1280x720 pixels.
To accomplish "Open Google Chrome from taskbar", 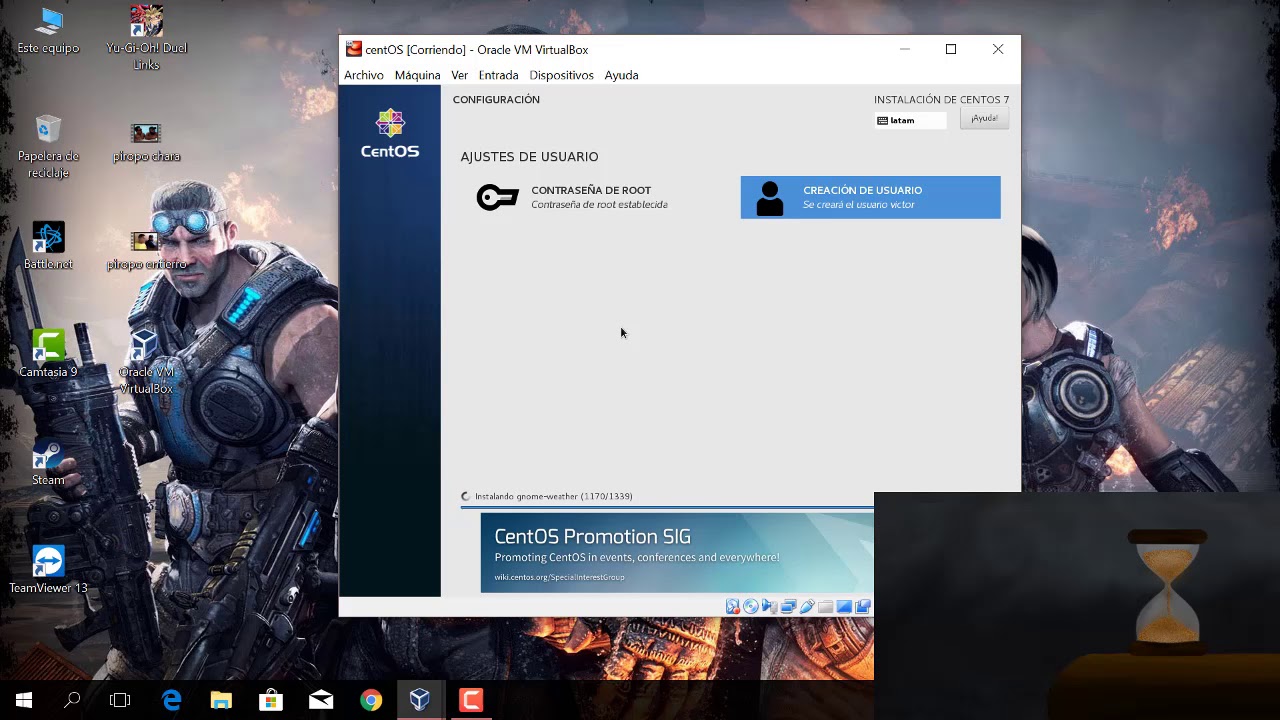I will click(x=371, y=700).
